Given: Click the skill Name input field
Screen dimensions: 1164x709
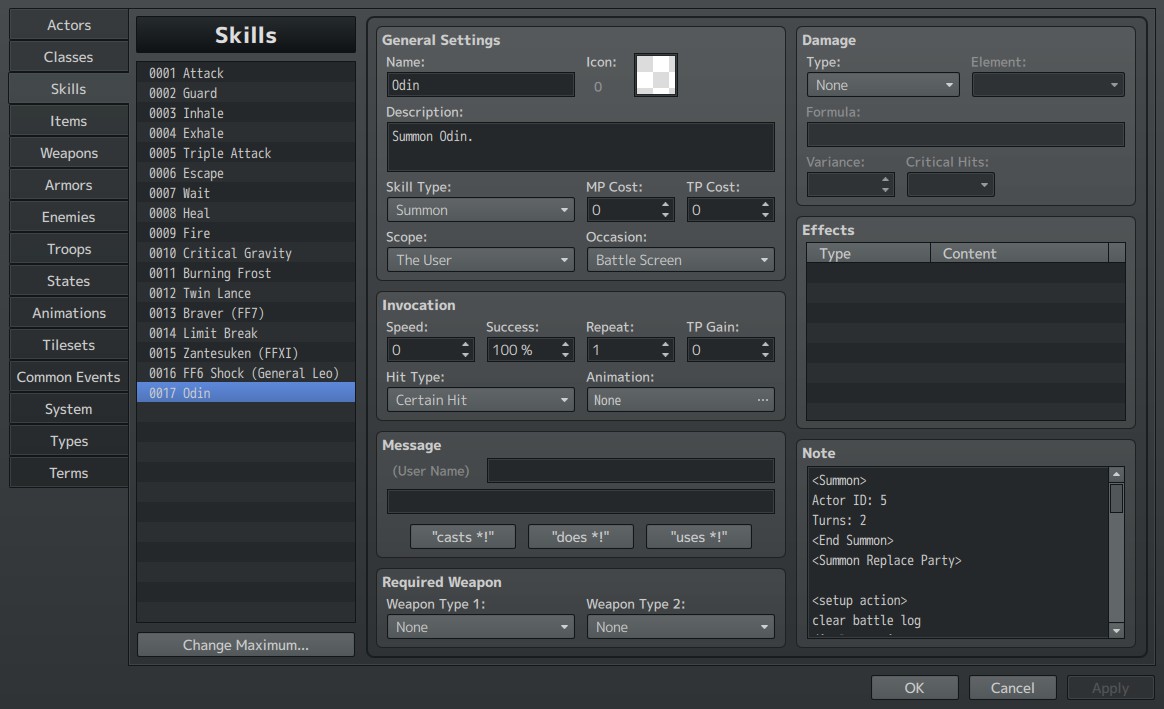Looking at the screenshot, I should [x=480, y=85].
